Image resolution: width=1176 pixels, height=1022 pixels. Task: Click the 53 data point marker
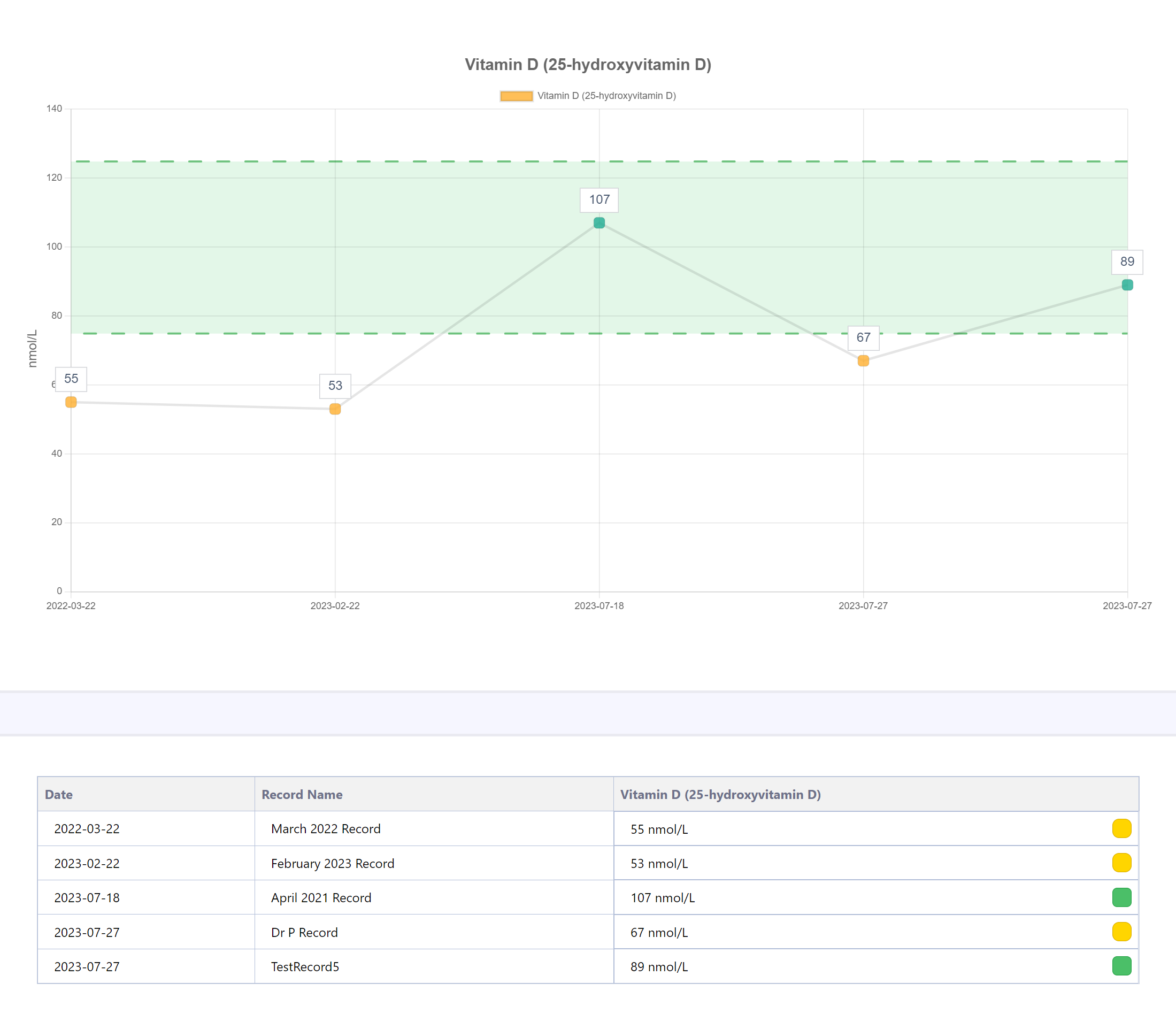coord(335,409)
